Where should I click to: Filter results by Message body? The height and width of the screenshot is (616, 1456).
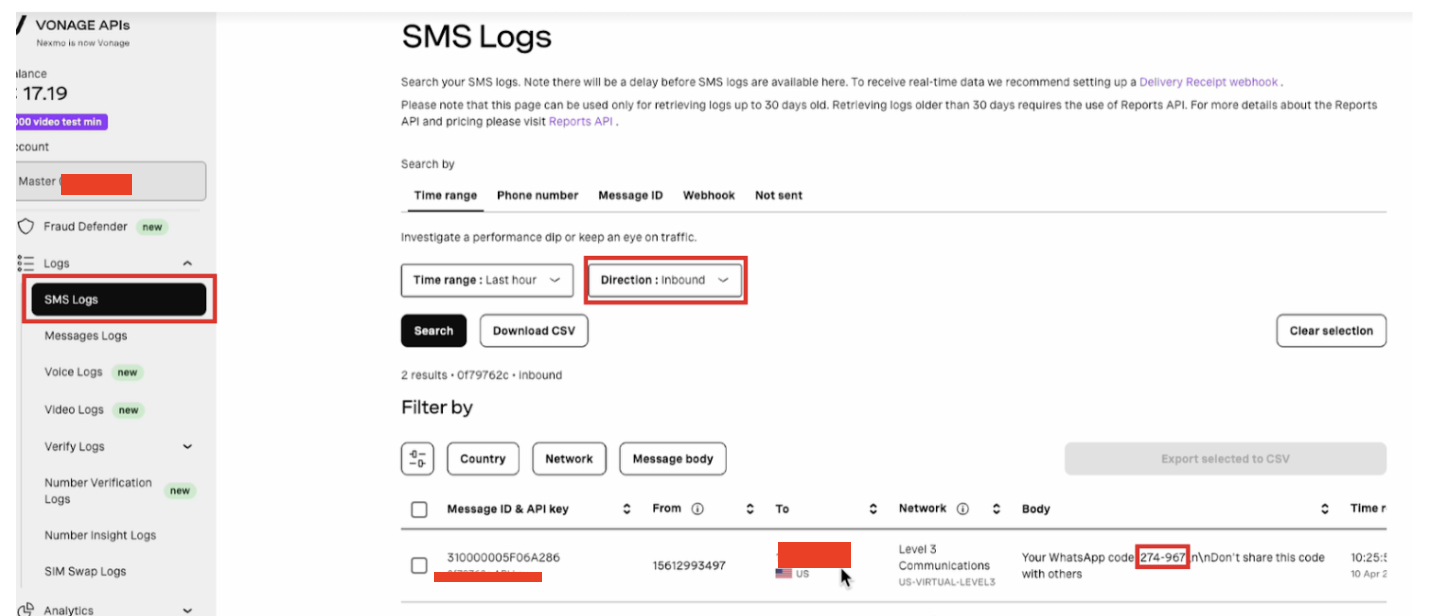tap(673, 459)
